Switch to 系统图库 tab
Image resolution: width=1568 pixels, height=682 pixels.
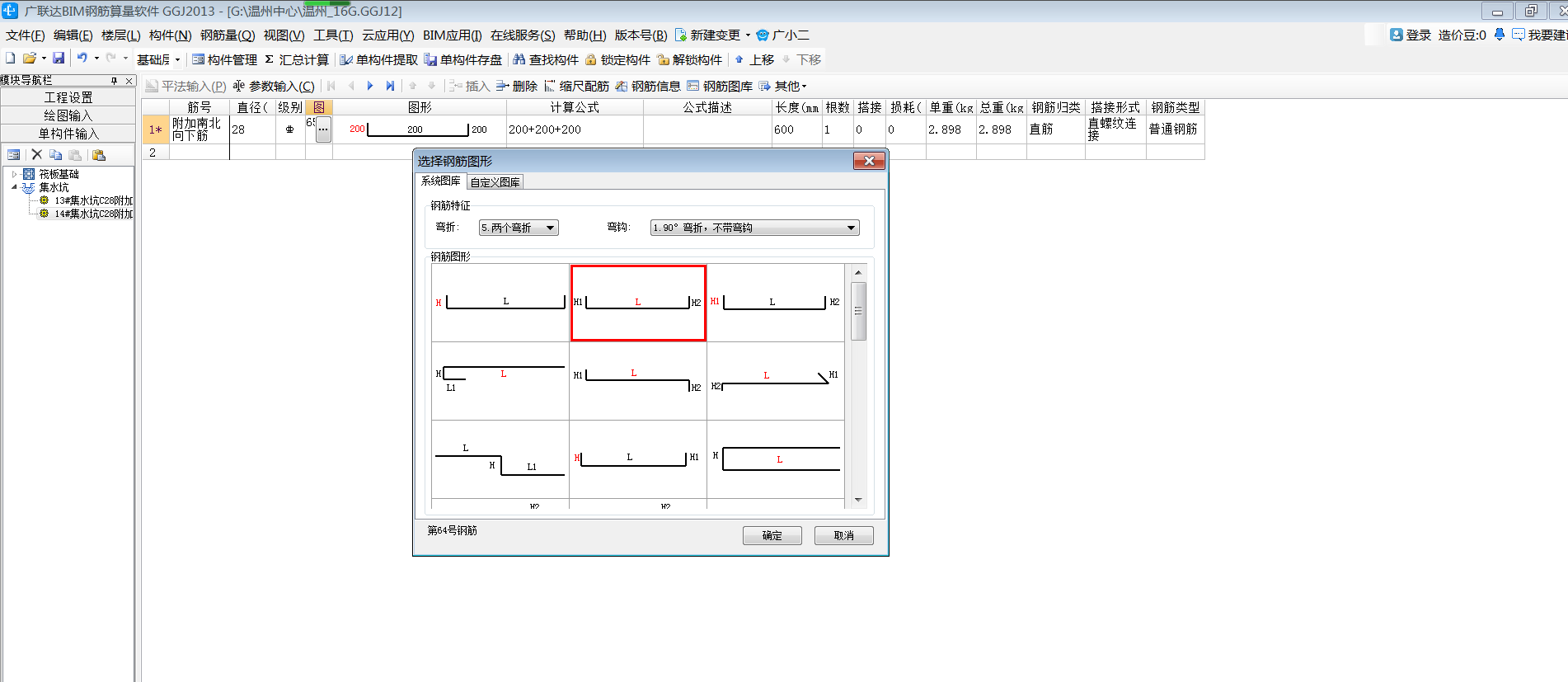[440, 181]
